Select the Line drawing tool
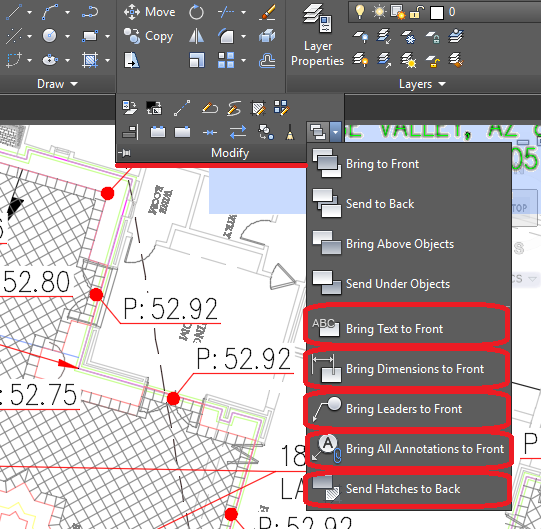This screenshot has width=541, height=529. tap(14, 12)
